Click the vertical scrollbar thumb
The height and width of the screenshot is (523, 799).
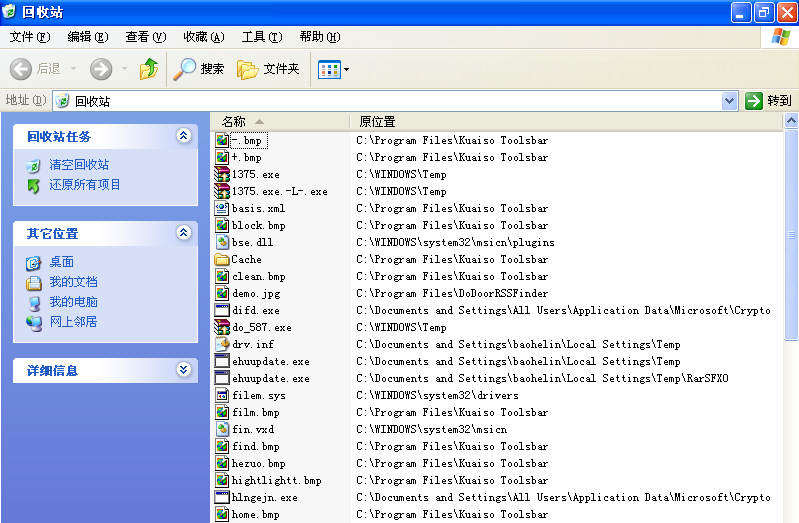pos(791,234)
